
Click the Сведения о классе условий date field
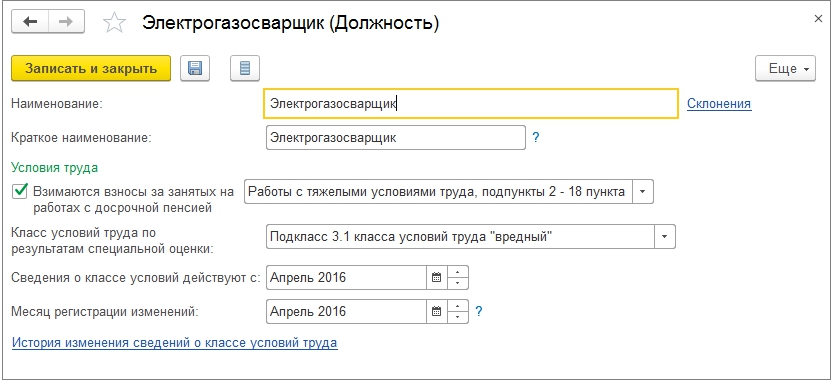[x=346, y=277]
